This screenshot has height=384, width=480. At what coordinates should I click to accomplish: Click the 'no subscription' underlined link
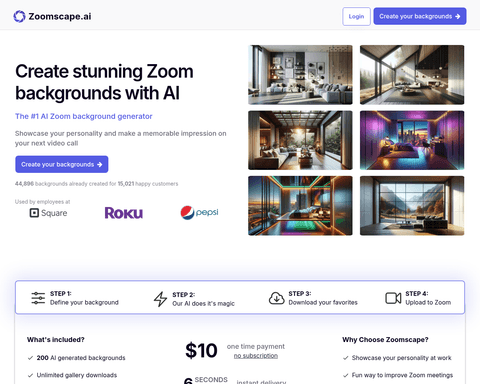click(x=256, y=356)
